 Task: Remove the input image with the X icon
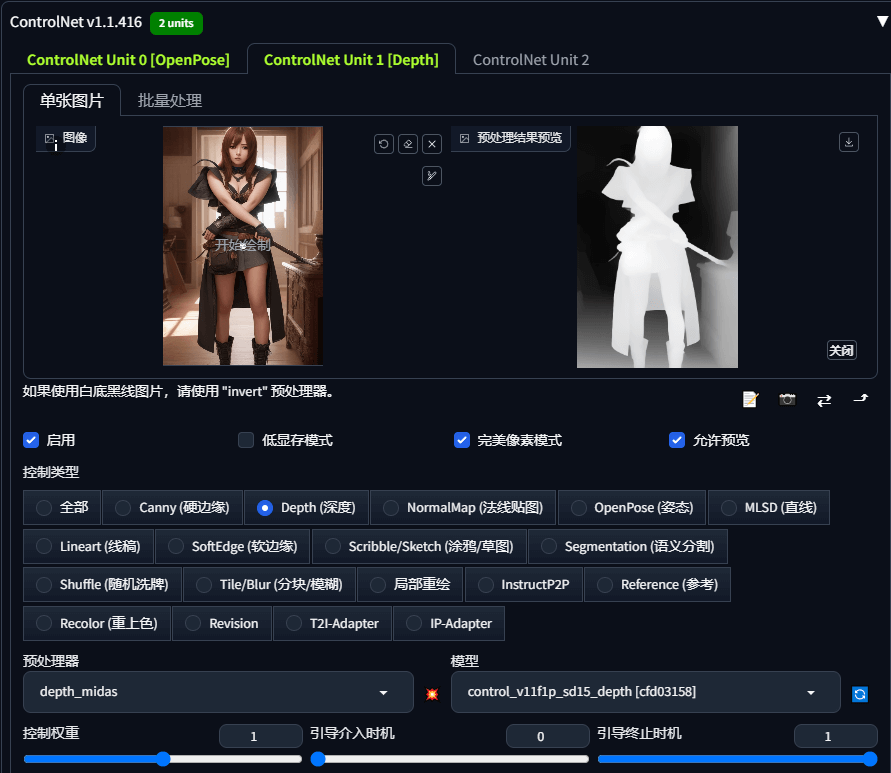(x=432, y=144)
